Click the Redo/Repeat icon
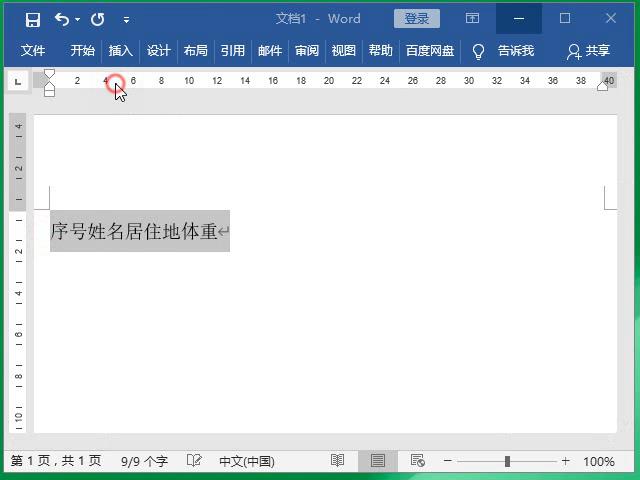Screen dimensions: 640x480 [98, 19]
